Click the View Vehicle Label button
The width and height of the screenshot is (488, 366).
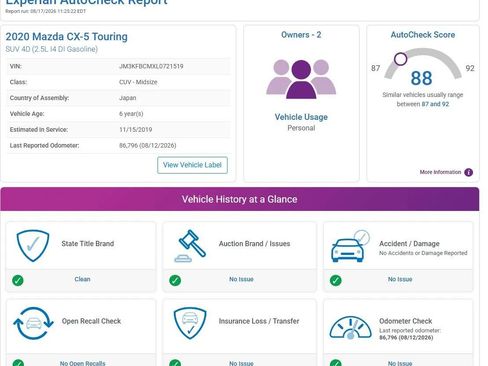pos(192,165)
